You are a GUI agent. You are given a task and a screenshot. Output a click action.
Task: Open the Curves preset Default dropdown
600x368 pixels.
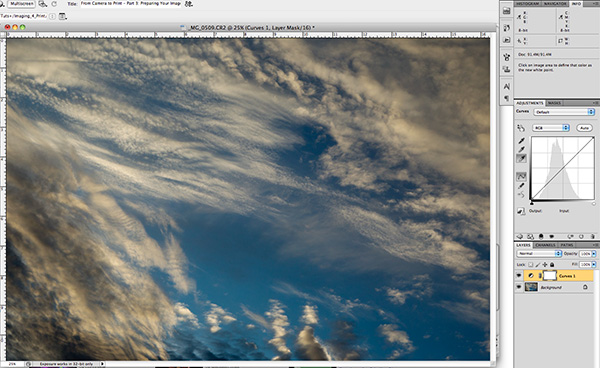(x=564, y=112)
